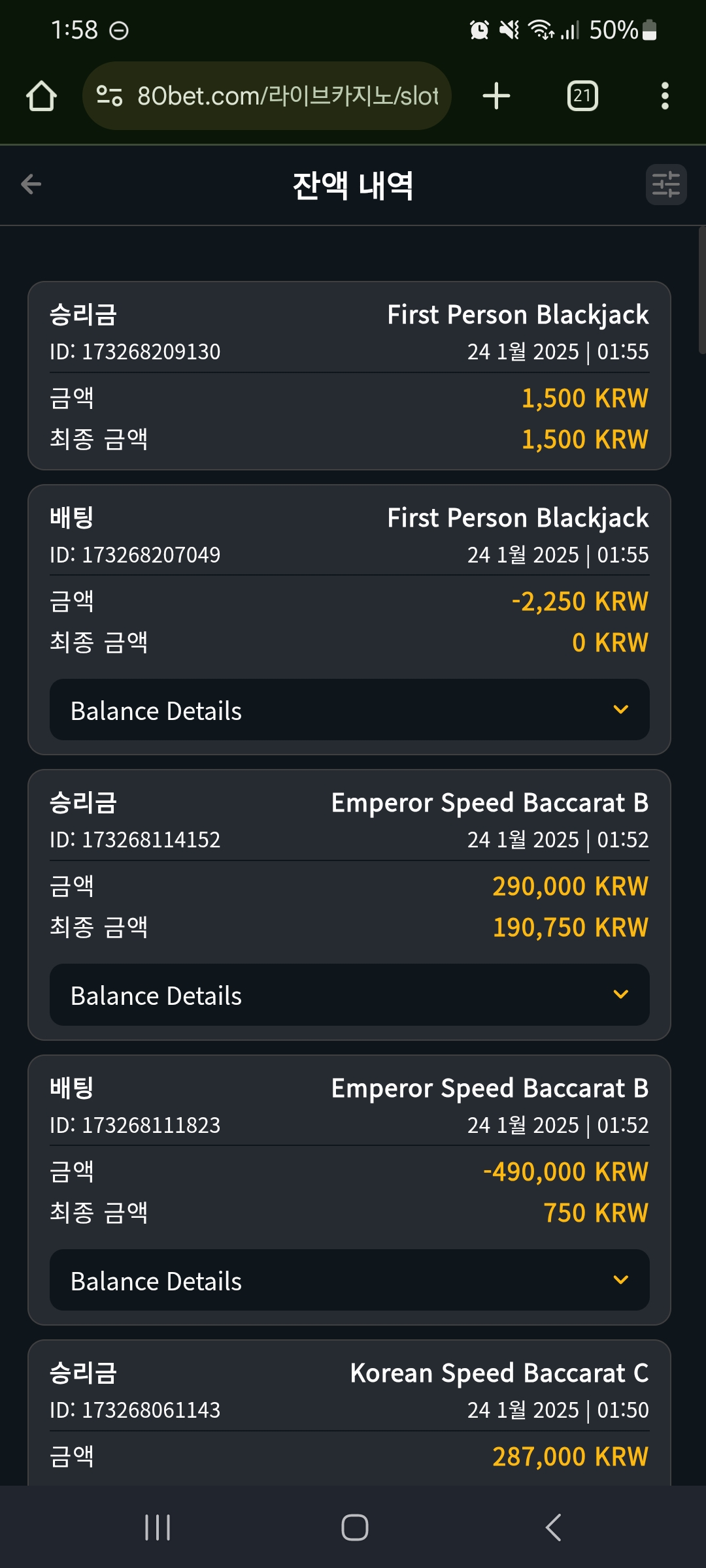Tap the Android home button
The height and width of the screenshot is (1568, 706).
coord(354,1527)
